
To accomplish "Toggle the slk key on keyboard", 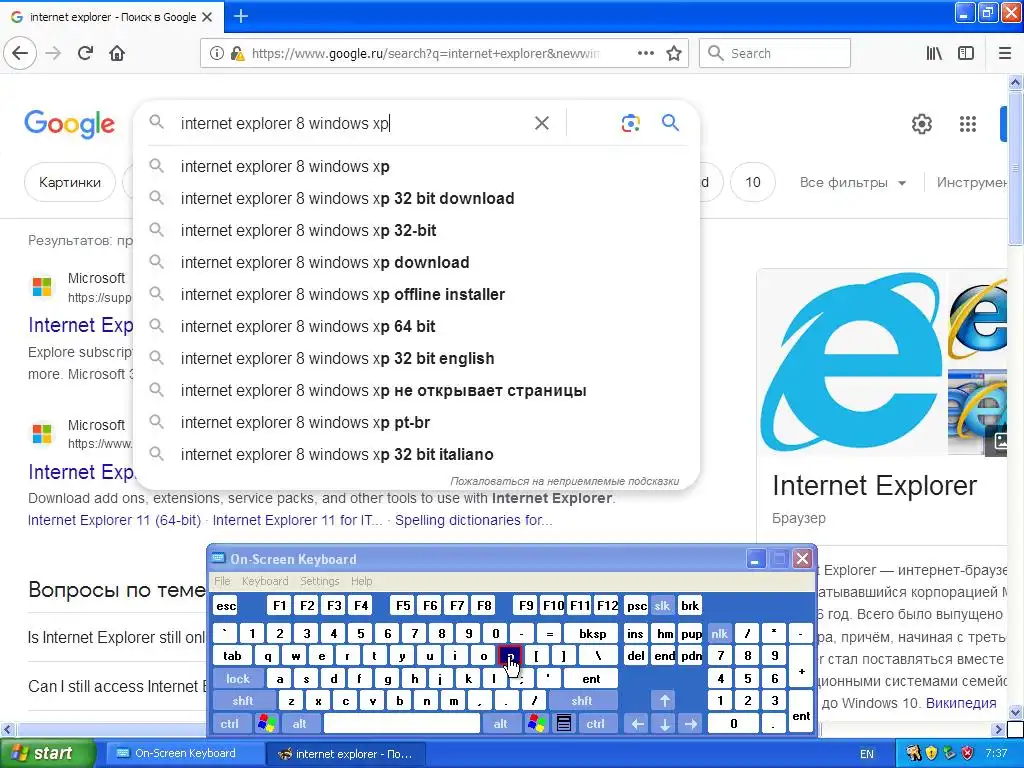I will [x=662, y=606].
